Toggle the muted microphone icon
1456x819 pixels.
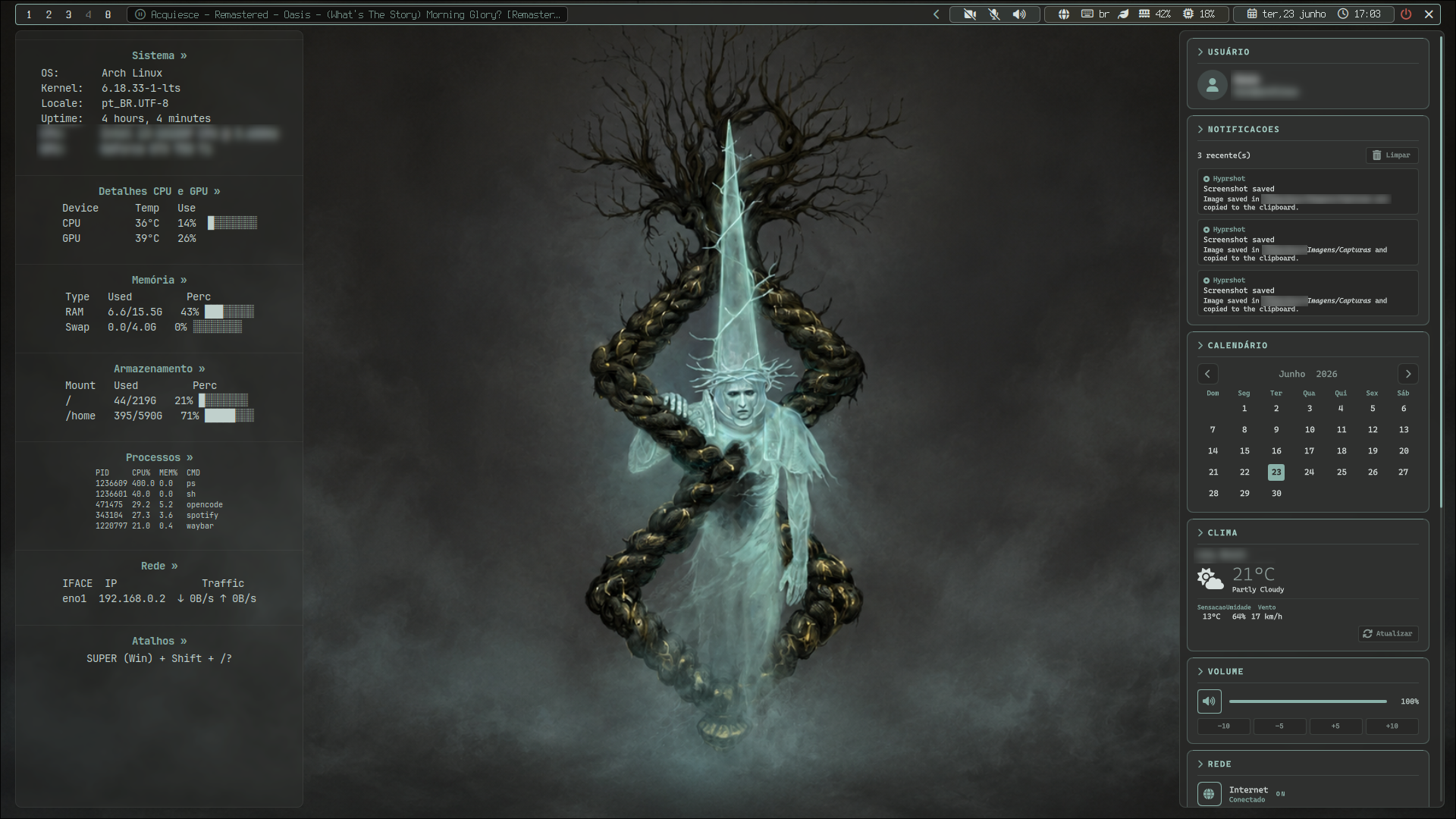tap(994, 14)
